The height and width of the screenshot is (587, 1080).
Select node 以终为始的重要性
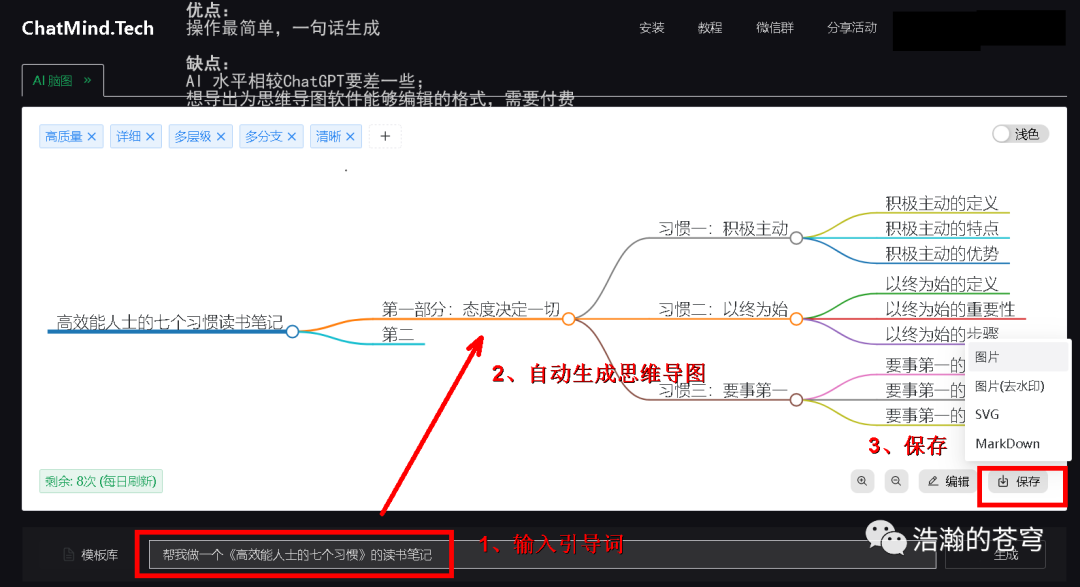(950, 309)
